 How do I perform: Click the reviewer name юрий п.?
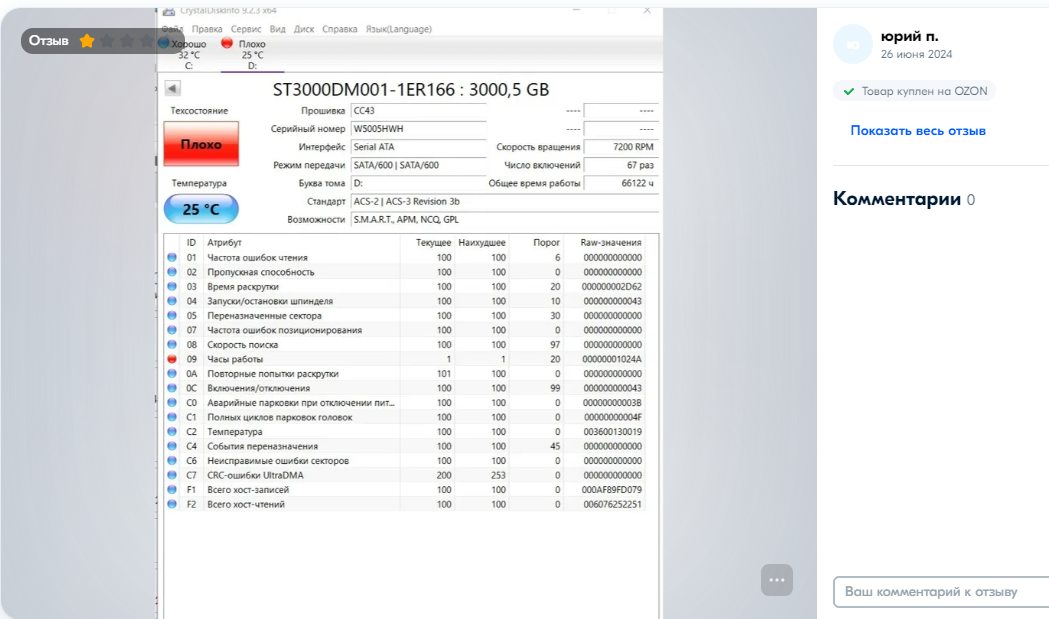coord(909,36)
